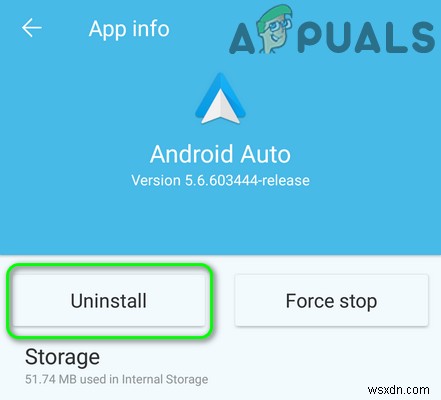Image resolution: width=441 pixels, height=400 pixels.
Task: Tap the word "Auto" in app name
Action: pos(266,154)
